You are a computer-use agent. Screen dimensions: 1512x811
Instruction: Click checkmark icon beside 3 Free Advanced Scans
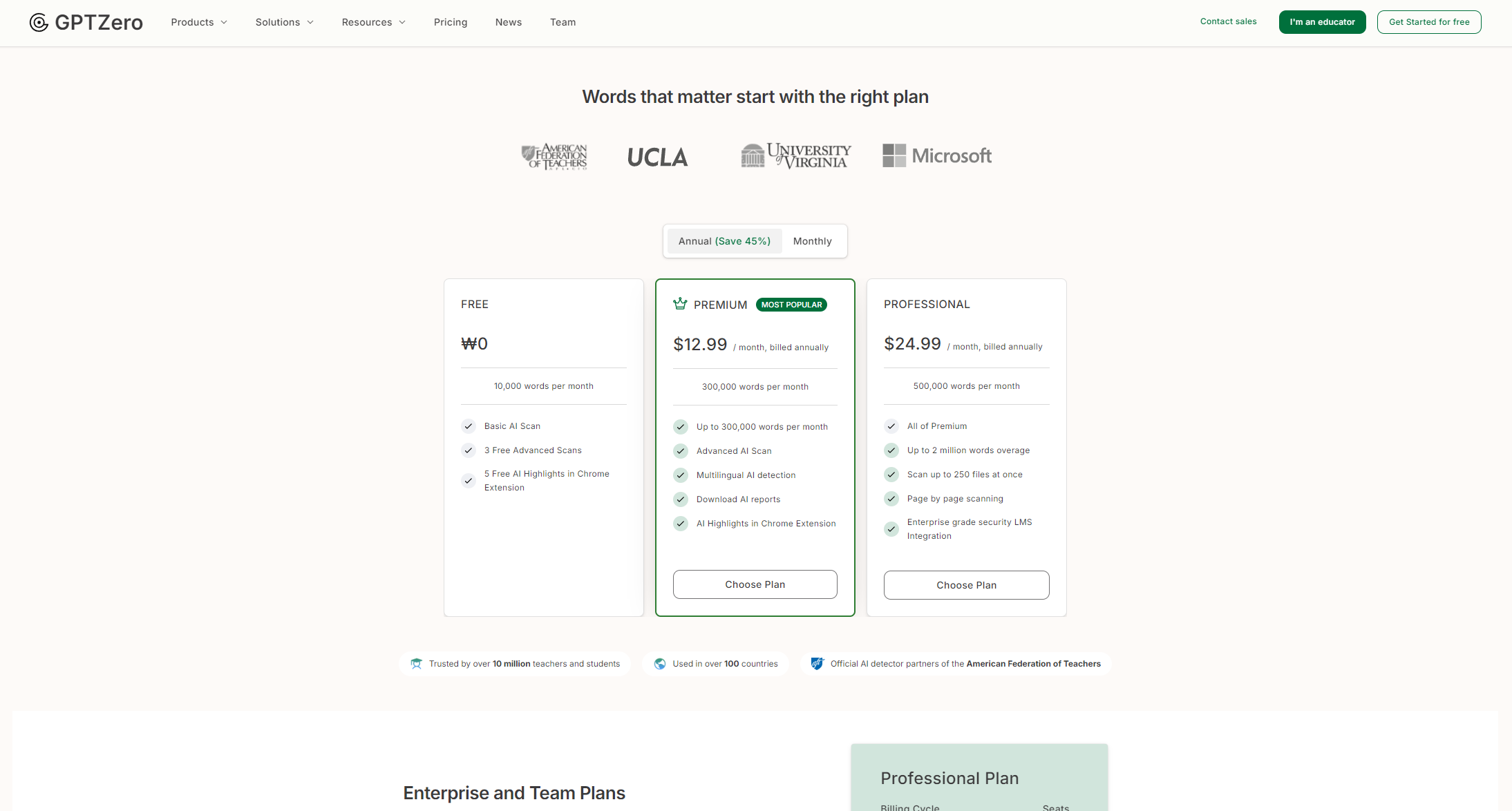[x=469, y=450]
